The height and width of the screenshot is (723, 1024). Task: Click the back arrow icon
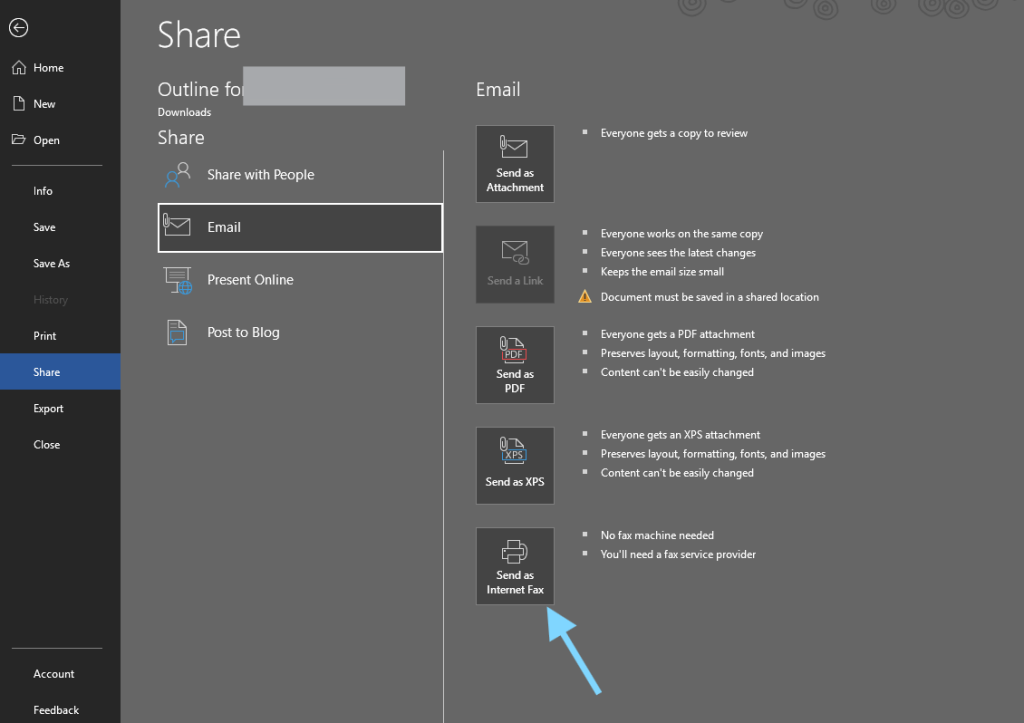(x=18, y=27)
